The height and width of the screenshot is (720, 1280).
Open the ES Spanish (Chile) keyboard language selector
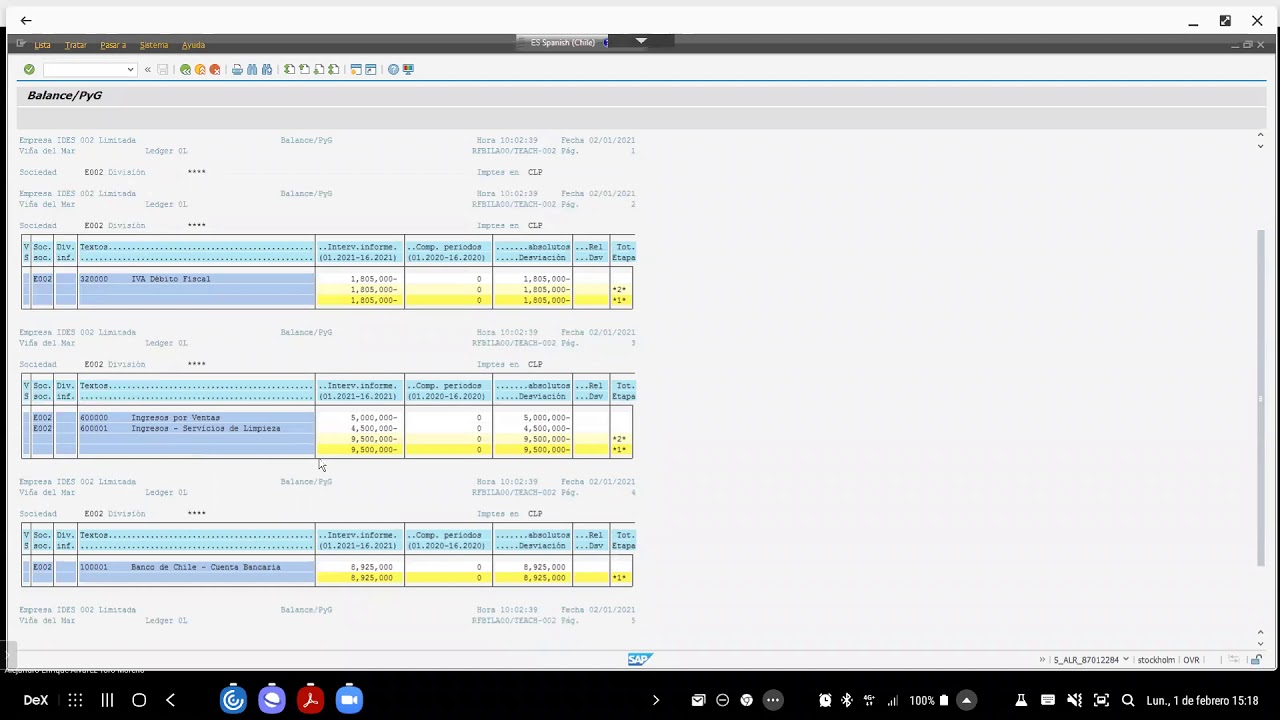pos(563,42)
